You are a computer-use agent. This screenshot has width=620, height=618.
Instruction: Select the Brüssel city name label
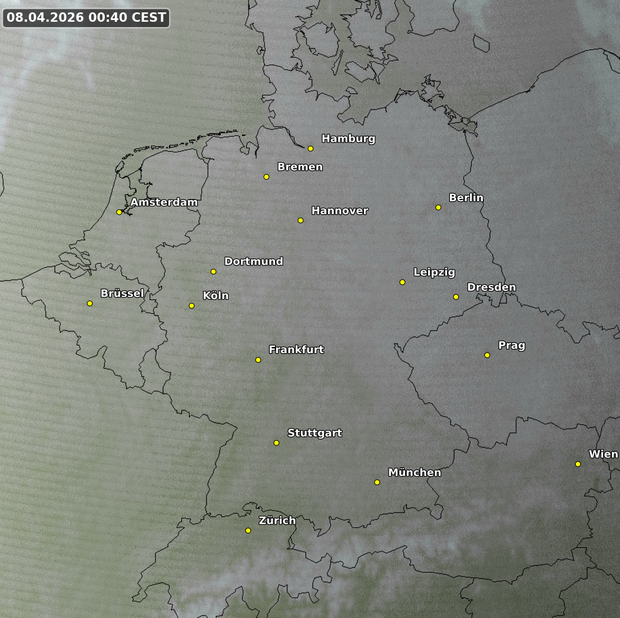click(x=122, y=293)
